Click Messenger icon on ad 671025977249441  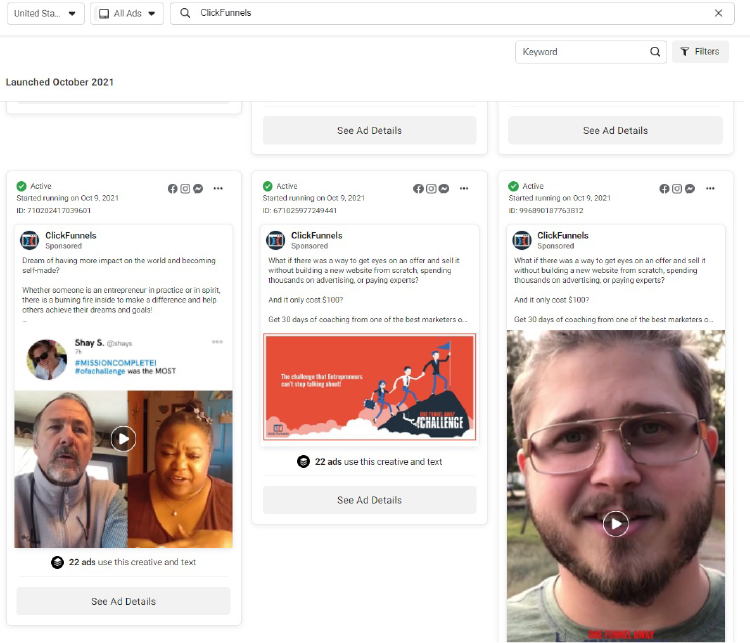(x=444, y=189)
